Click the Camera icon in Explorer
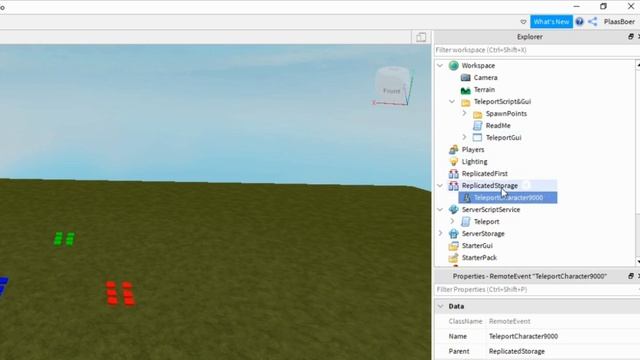Screen dimensions: 640x360 click(465, 78)
